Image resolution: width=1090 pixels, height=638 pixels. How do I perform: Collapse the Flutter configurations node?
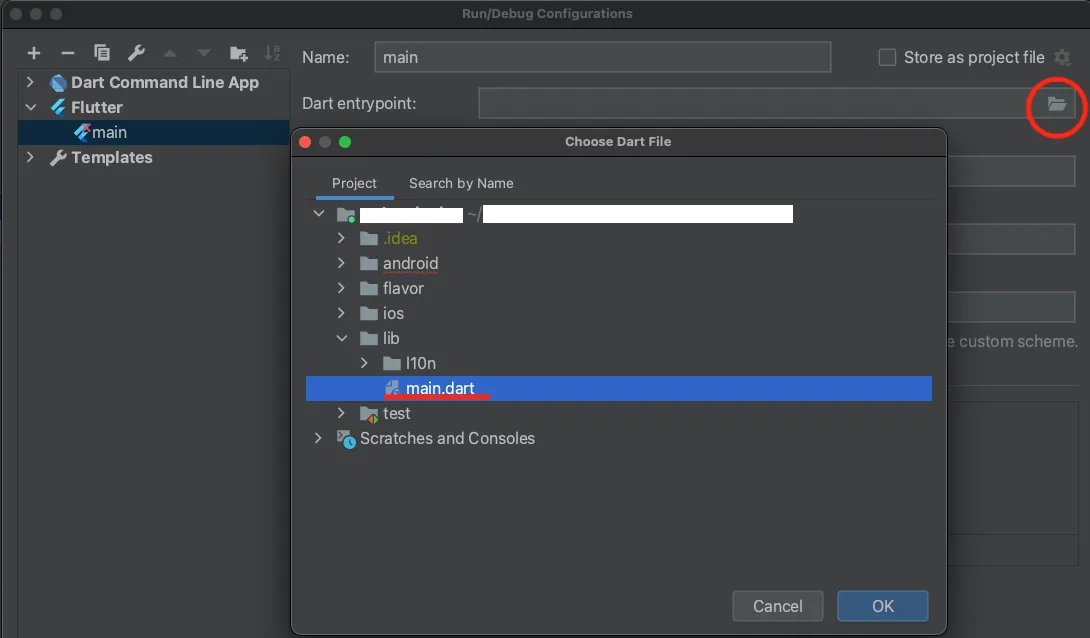pyautogui.click(x=31, y=108)
